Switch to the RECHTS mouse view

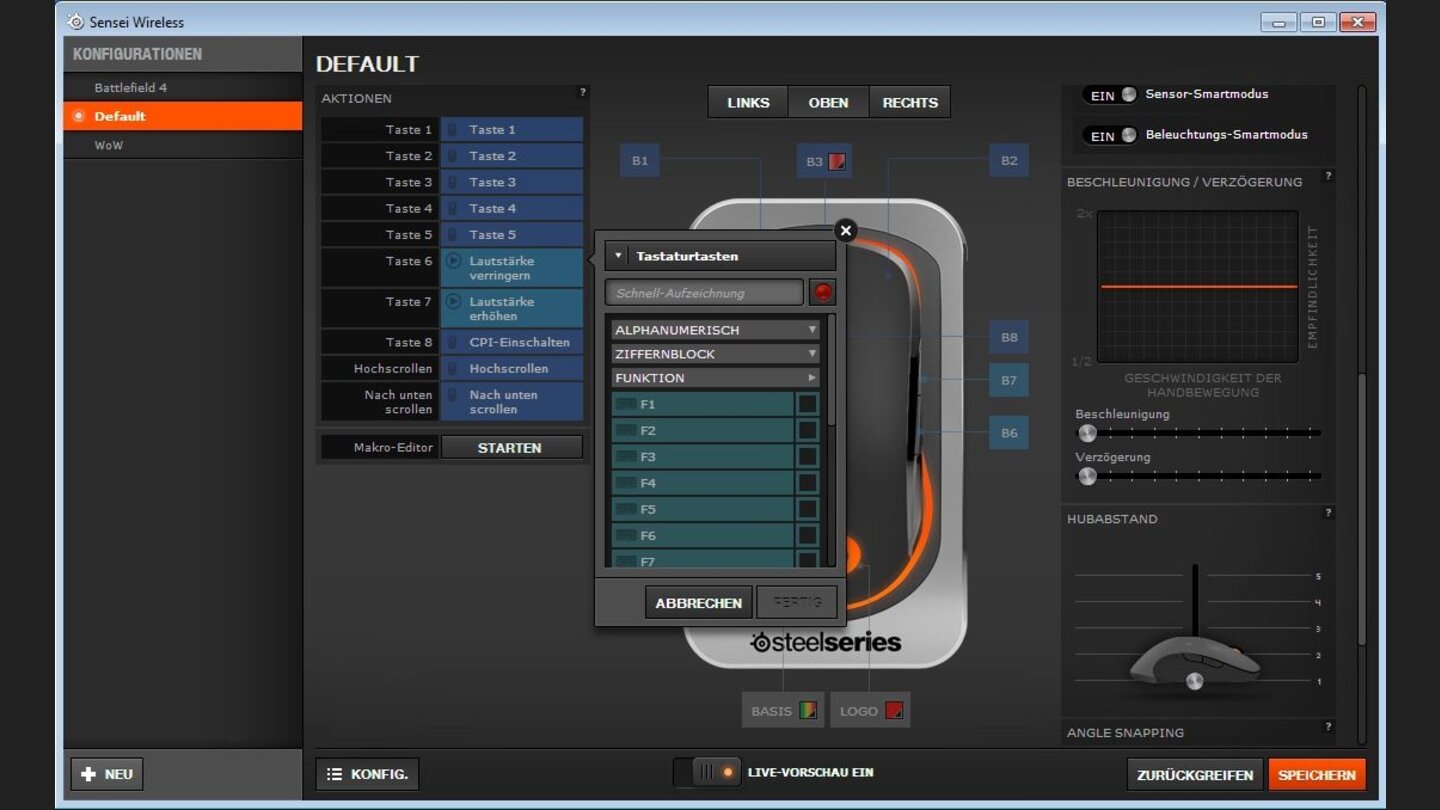910,102
